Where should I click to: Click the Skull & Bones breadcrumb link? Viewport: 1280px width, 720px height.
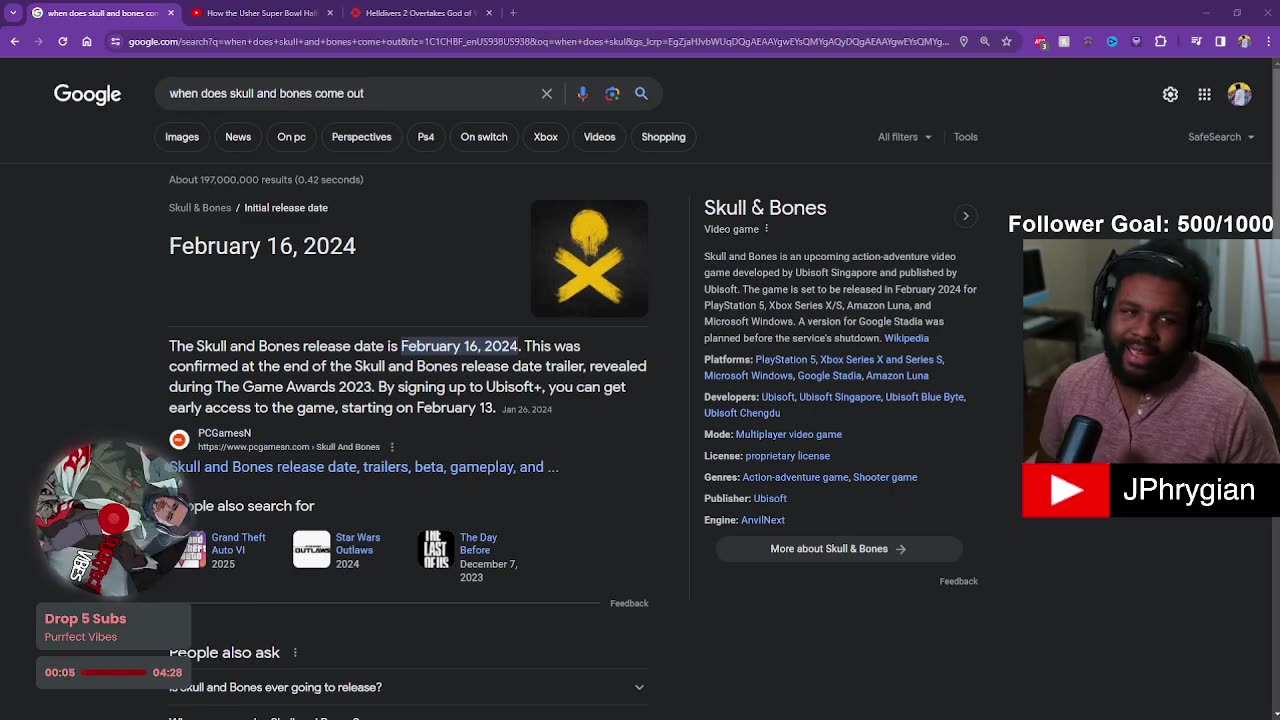200,208
